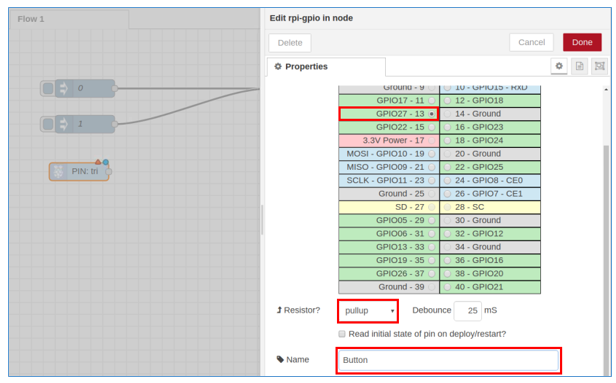Enable Read initial state of pin checkbox
The width and height of the screenshot is (616, 383).
pyautogui.click(x=342, y=334)
